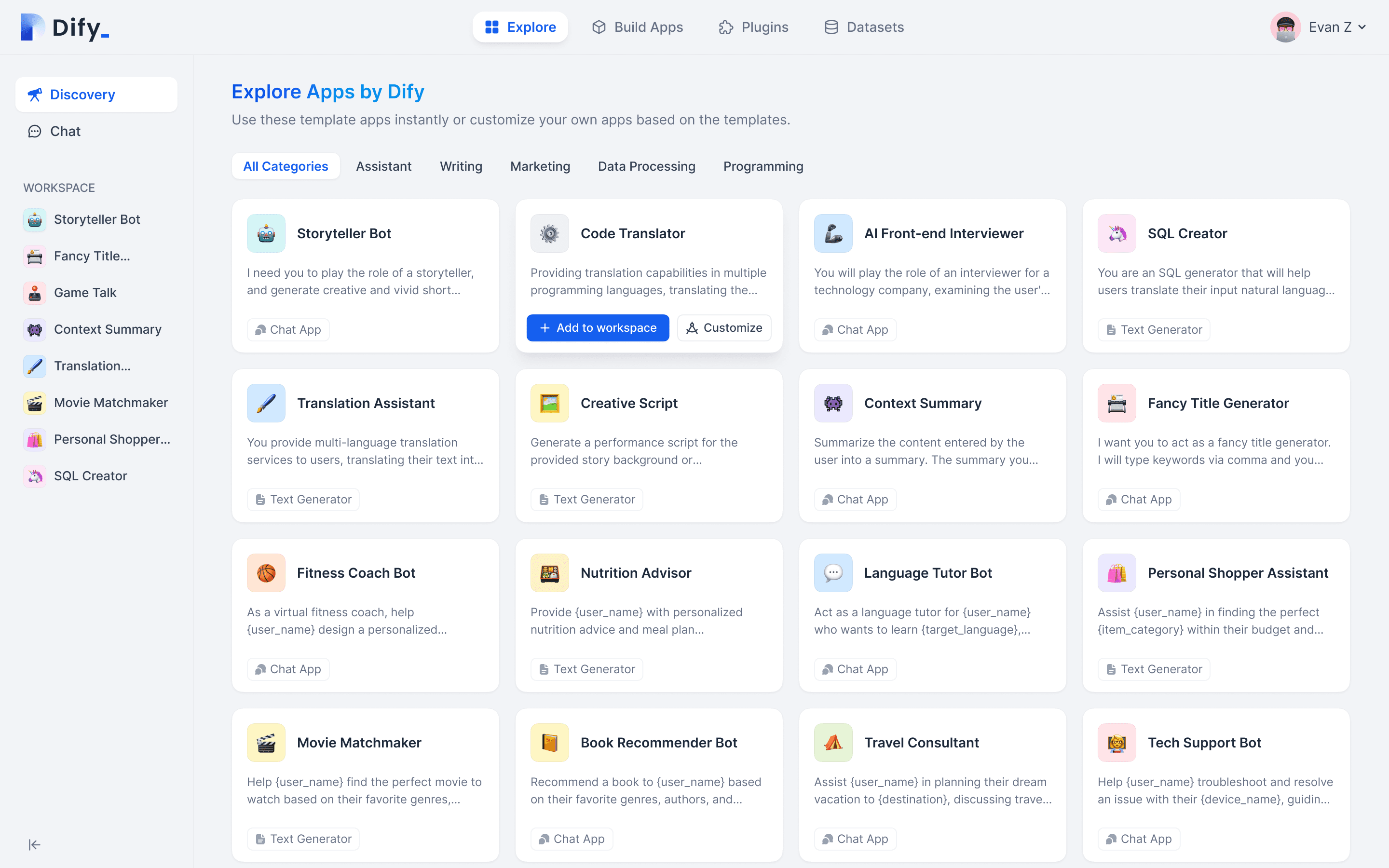The width and height of the screenshot is (1389, 868).
Task: Select the SQL Creator unicorn icon
Action: click(34, 475)
